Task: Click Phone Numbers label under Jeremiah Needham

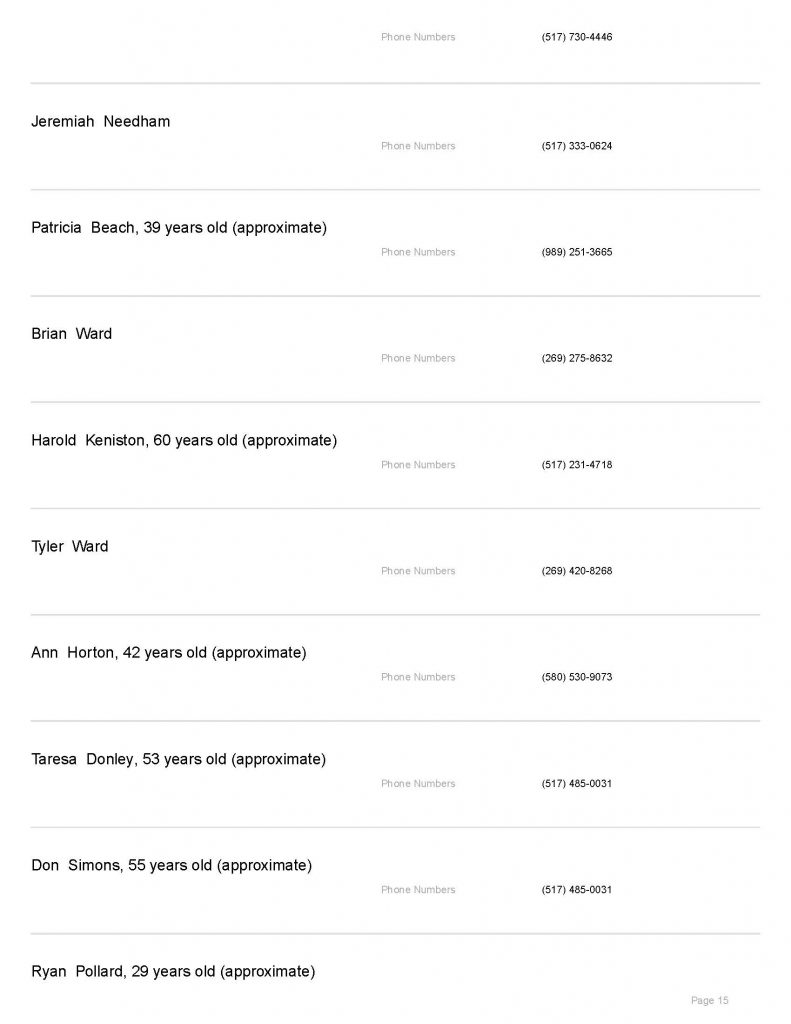Action: coord(418,146)
